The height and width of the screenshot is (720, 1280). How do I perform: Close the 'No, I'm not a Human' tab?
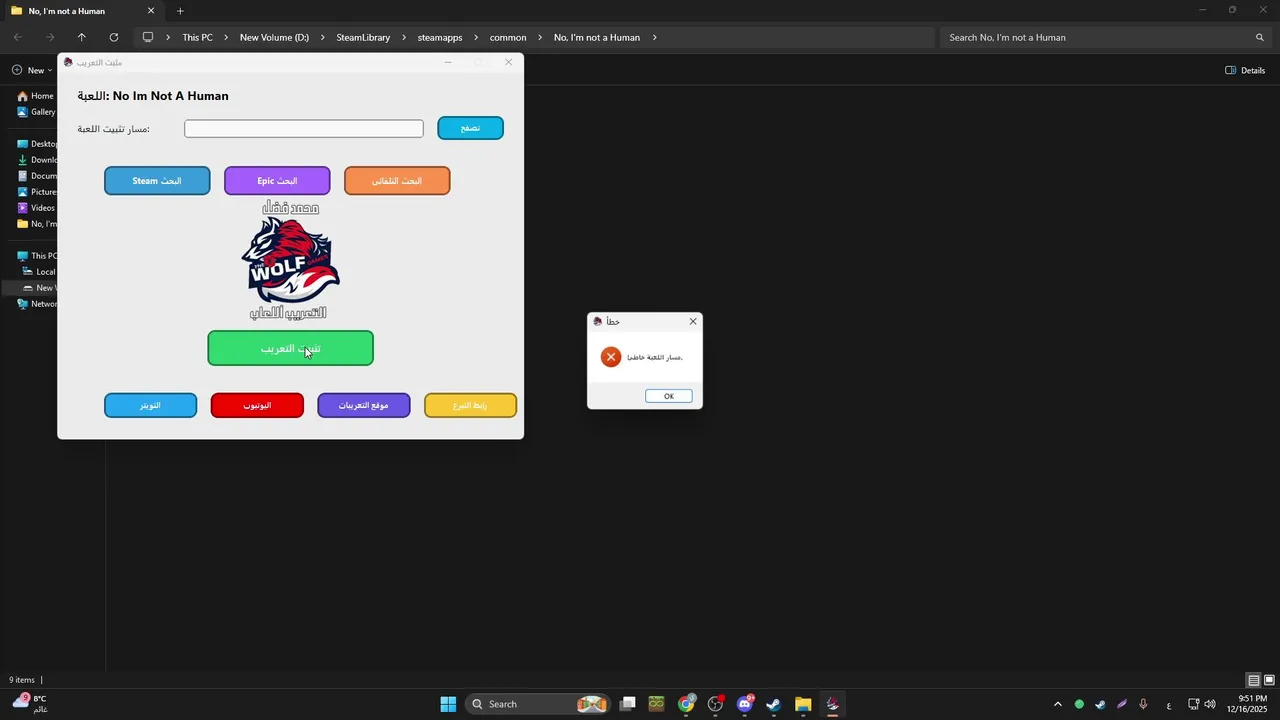click(x=151, y=11)
